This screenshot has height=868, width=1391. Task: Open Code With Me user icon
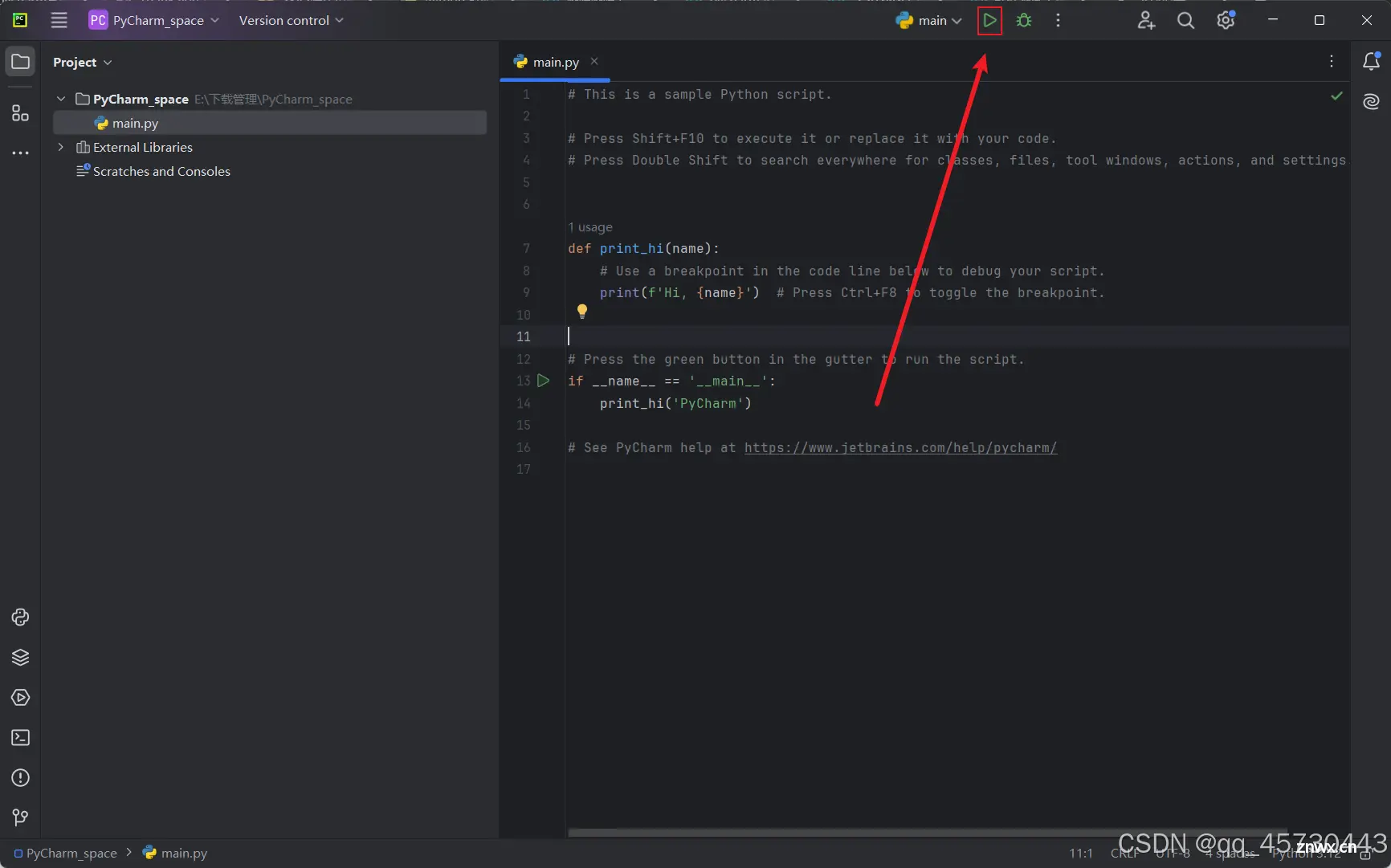click(1146, 20)
